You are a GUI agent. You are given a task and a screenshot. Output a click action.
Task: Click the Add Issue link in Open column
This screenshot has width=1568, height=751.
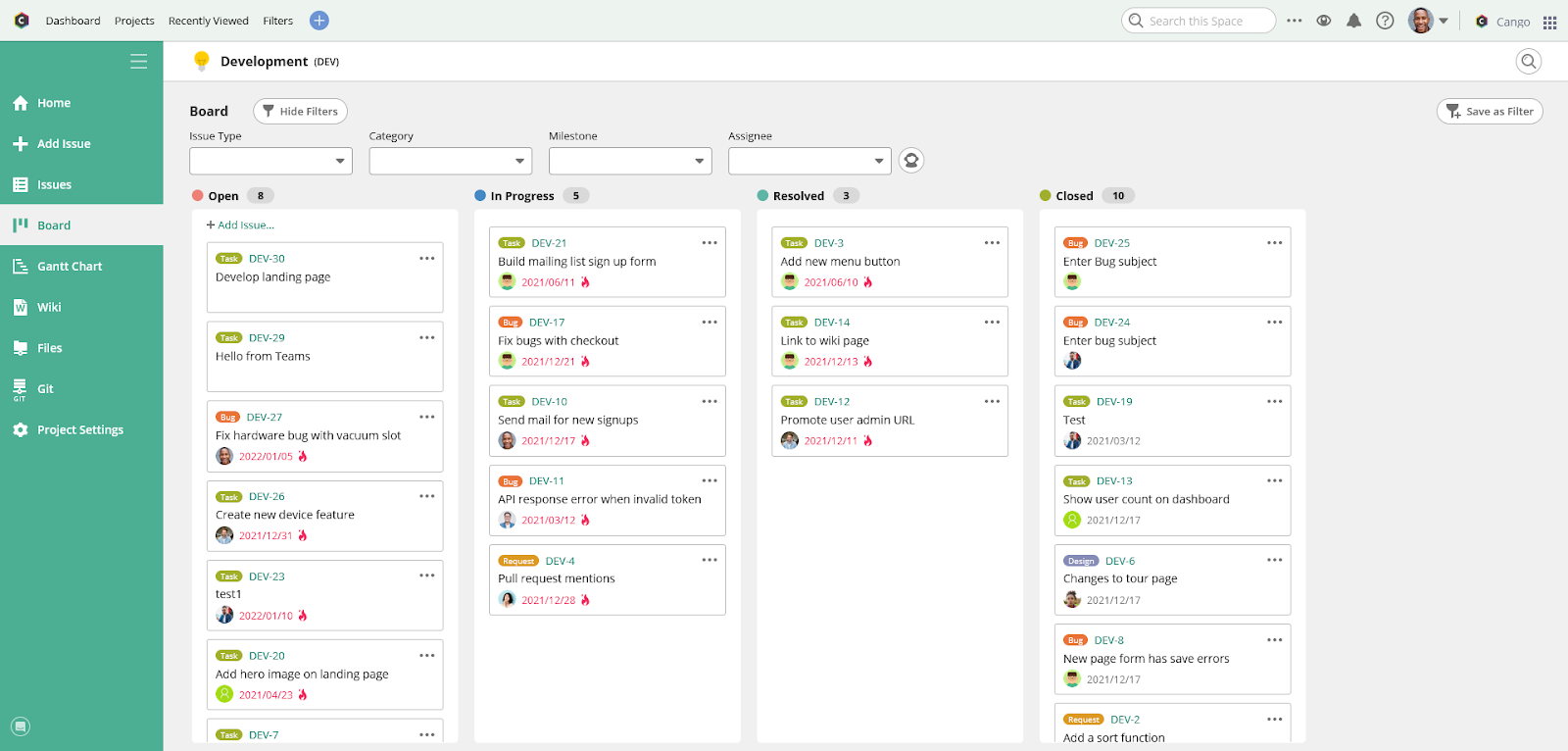tap(241, 225)
